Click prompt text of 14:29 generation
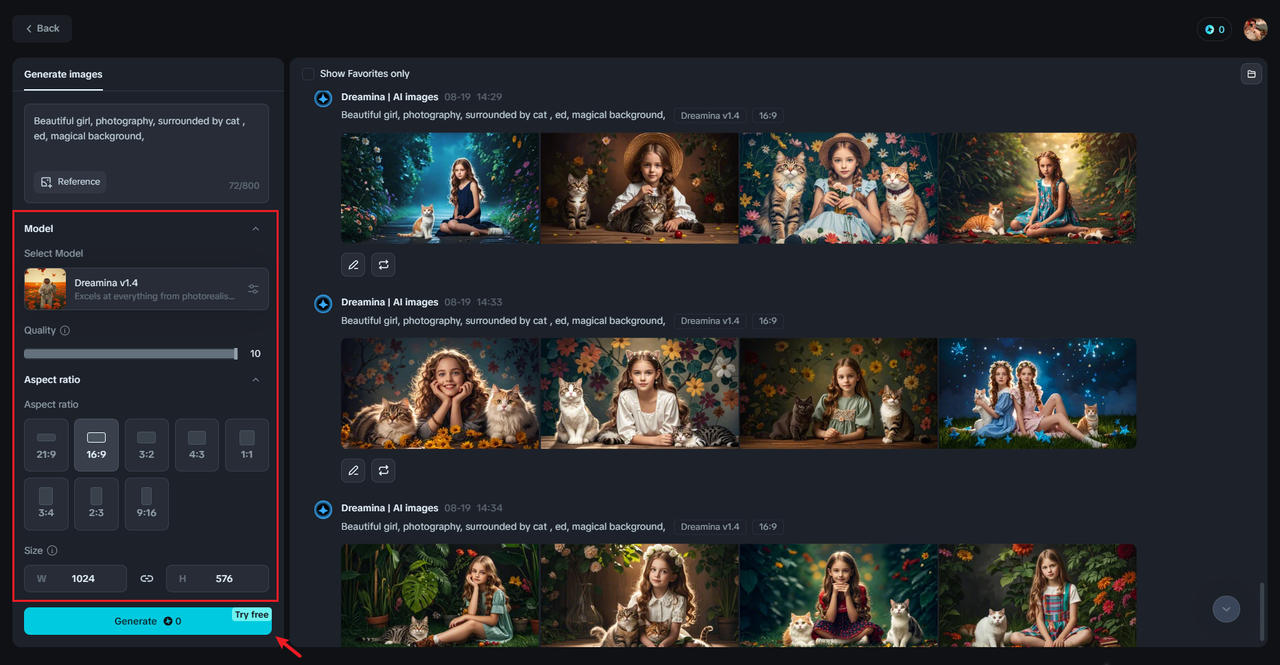 coord(503,115)
